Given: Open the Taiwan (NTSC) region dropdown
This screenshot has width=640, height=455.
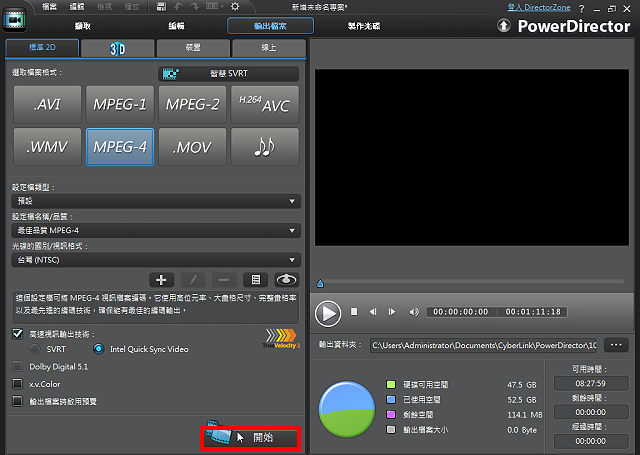Looking at the screenshot, I should coord(156,260).
